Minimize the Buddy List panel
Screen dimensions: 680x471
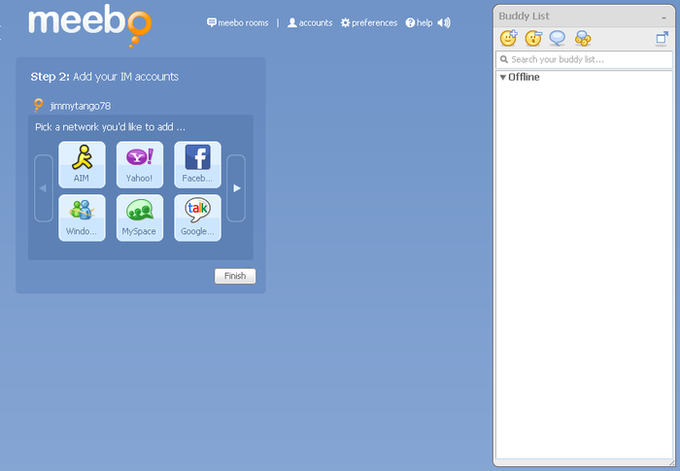664,17
